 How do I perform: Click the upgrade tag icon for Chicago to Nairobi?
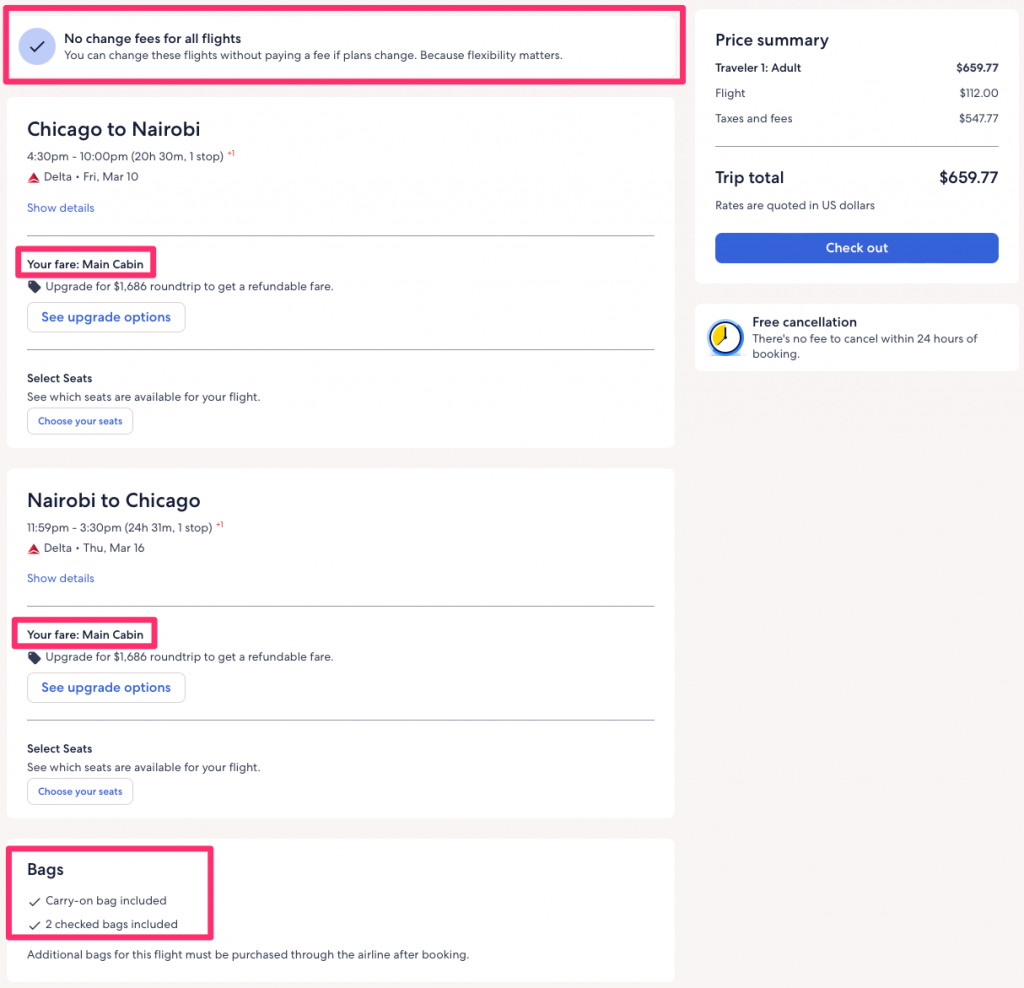(x=34, y=287)
